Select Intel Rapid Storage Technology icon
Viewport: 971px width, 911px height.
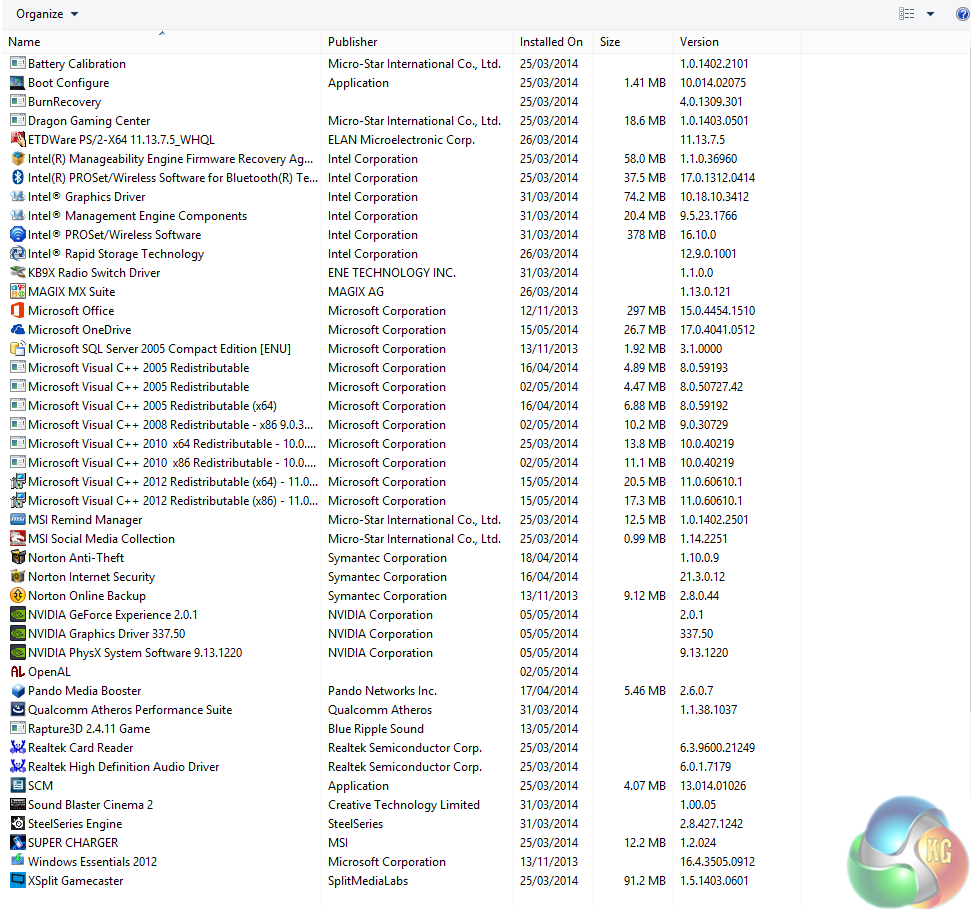pyautogui.click(x=18, y=253)
